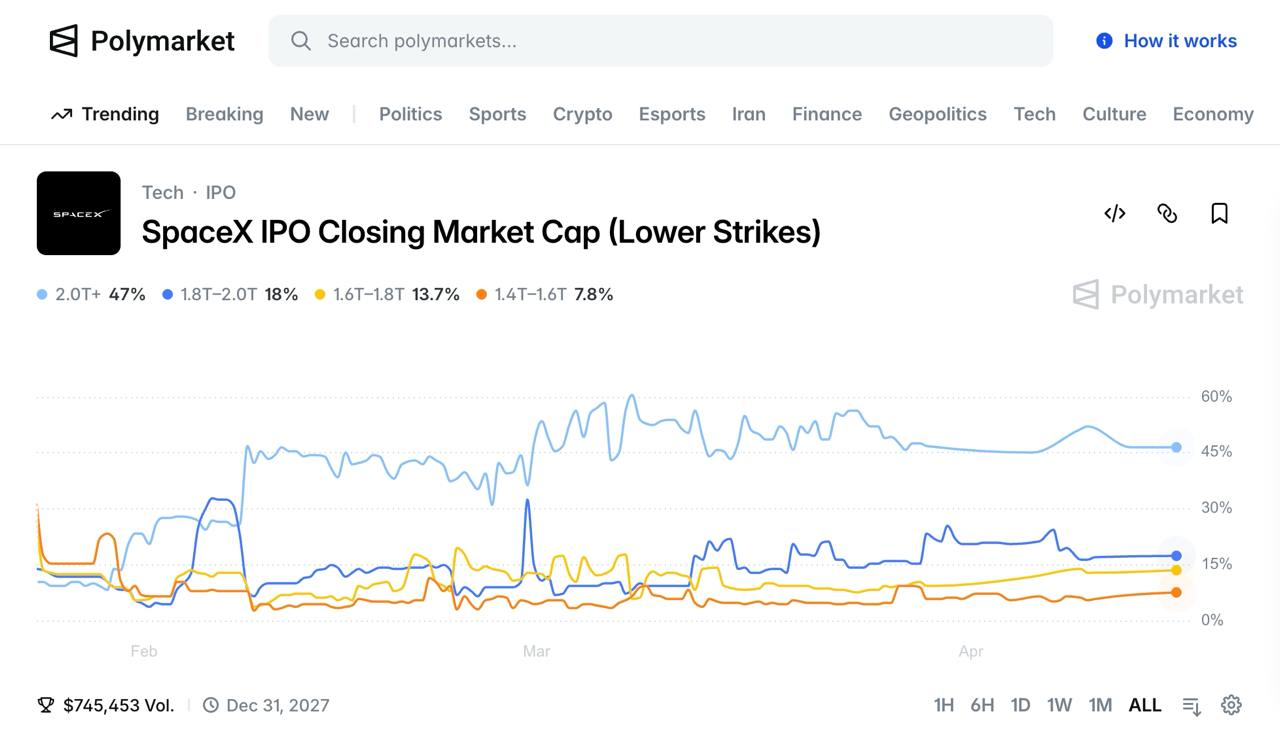
Task: Select the 1H time range
Action: pyautogui.click(x=943, y=705)
